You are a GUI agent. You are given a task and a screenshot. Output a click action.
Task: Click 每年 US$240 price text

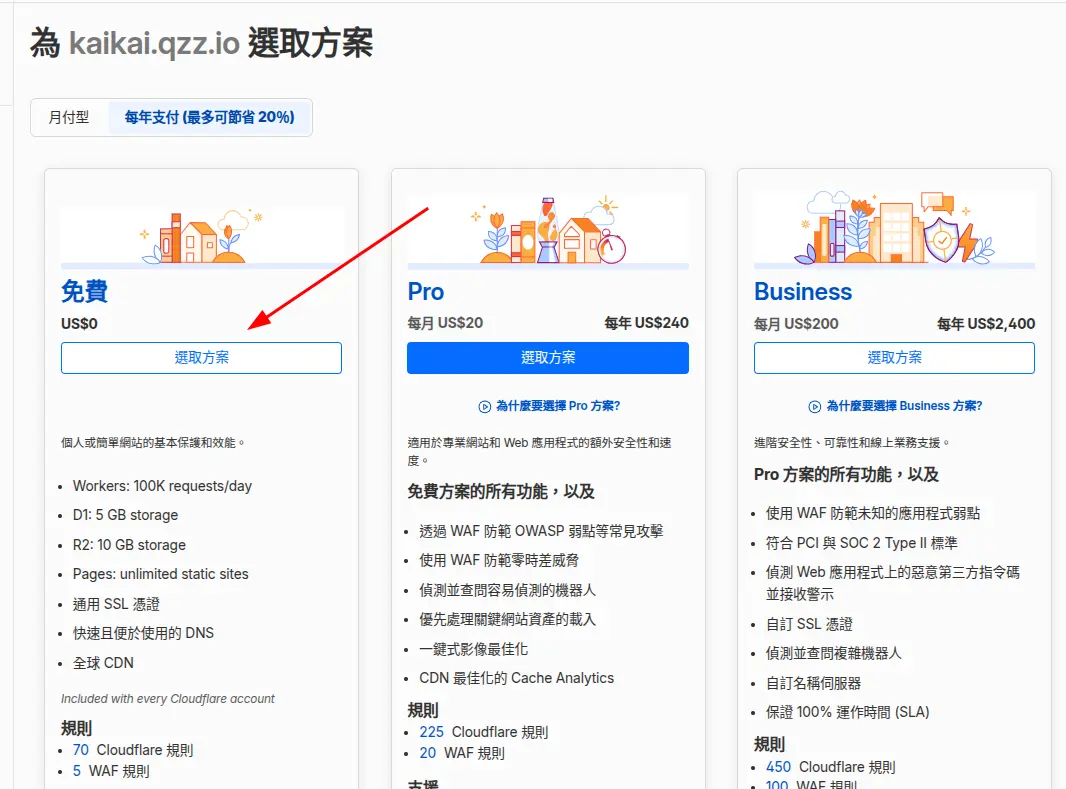(647, 323)
